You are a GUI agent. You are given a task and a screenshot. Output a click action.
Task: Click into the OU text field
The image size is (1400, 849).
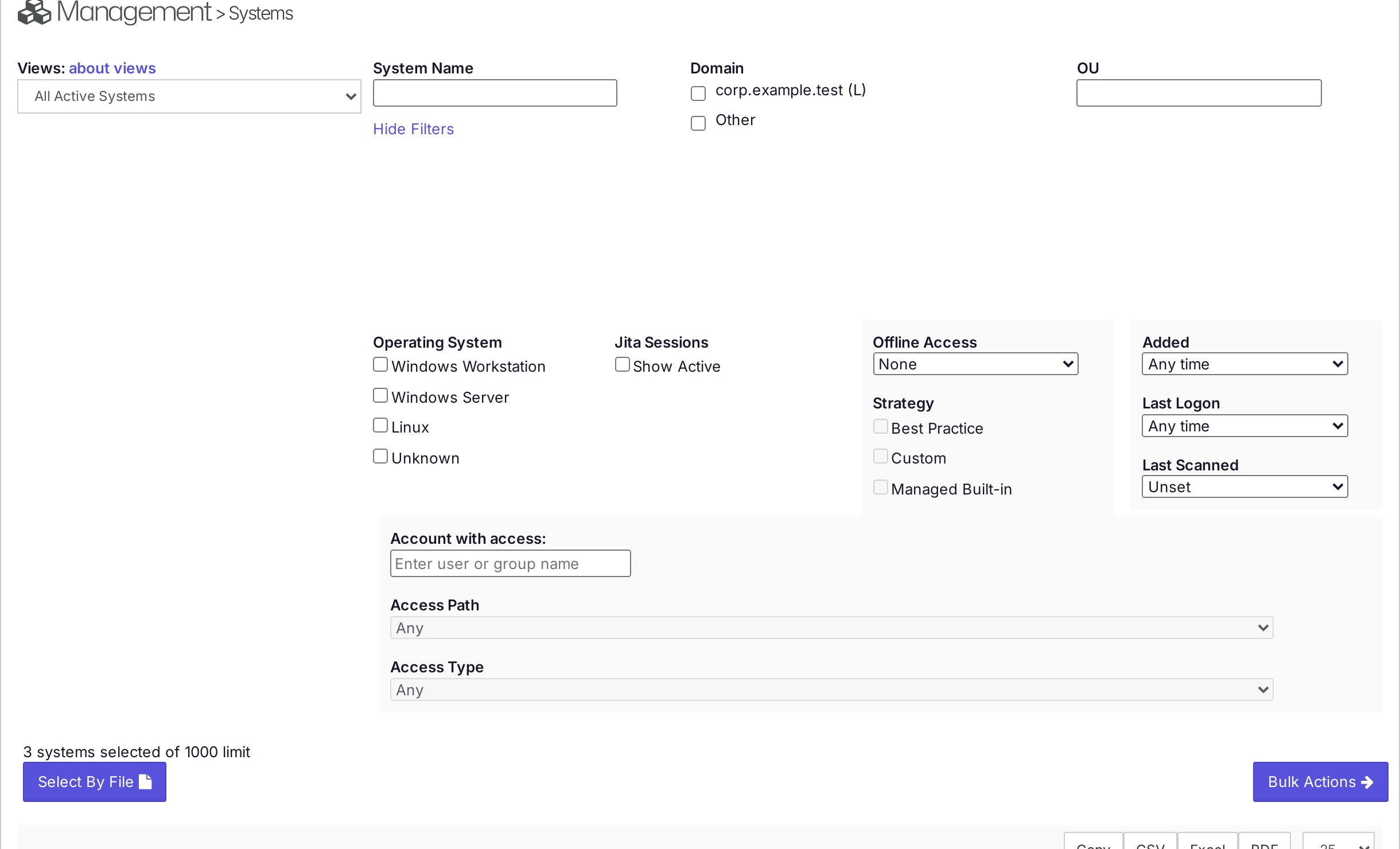point(1199,93)
